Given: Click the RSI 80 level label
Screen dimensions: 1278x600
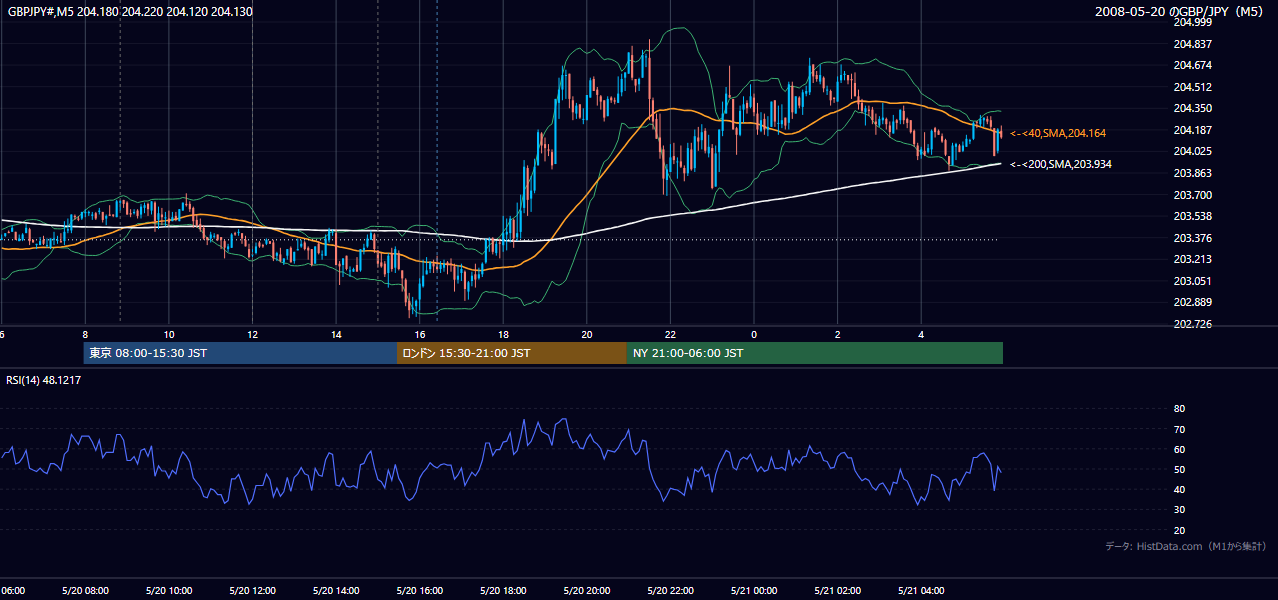Looking at the screenshot, I should point(1179,409).
